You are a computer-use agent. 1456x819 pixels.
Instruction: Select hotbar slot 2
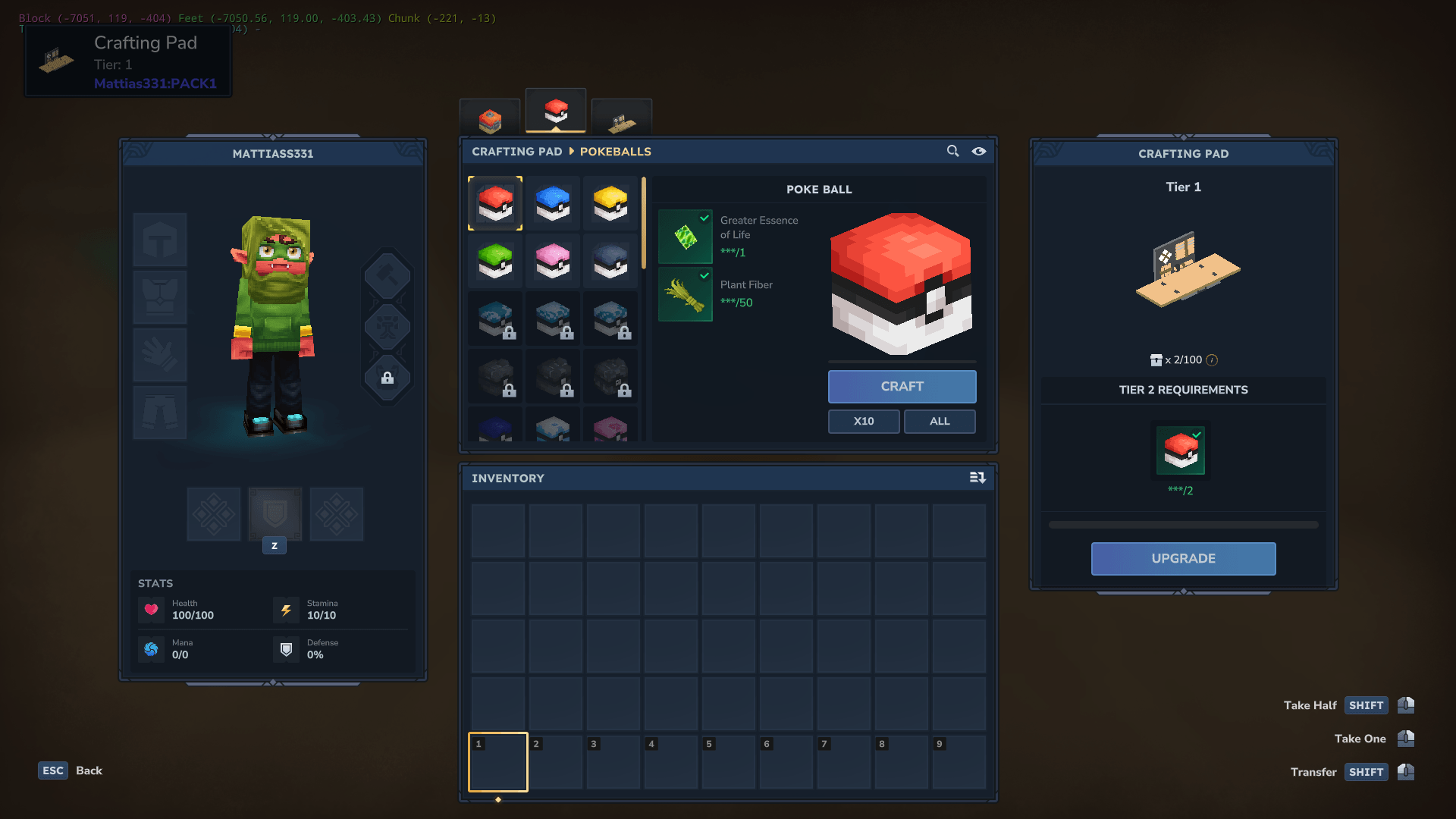coord(556,762)
